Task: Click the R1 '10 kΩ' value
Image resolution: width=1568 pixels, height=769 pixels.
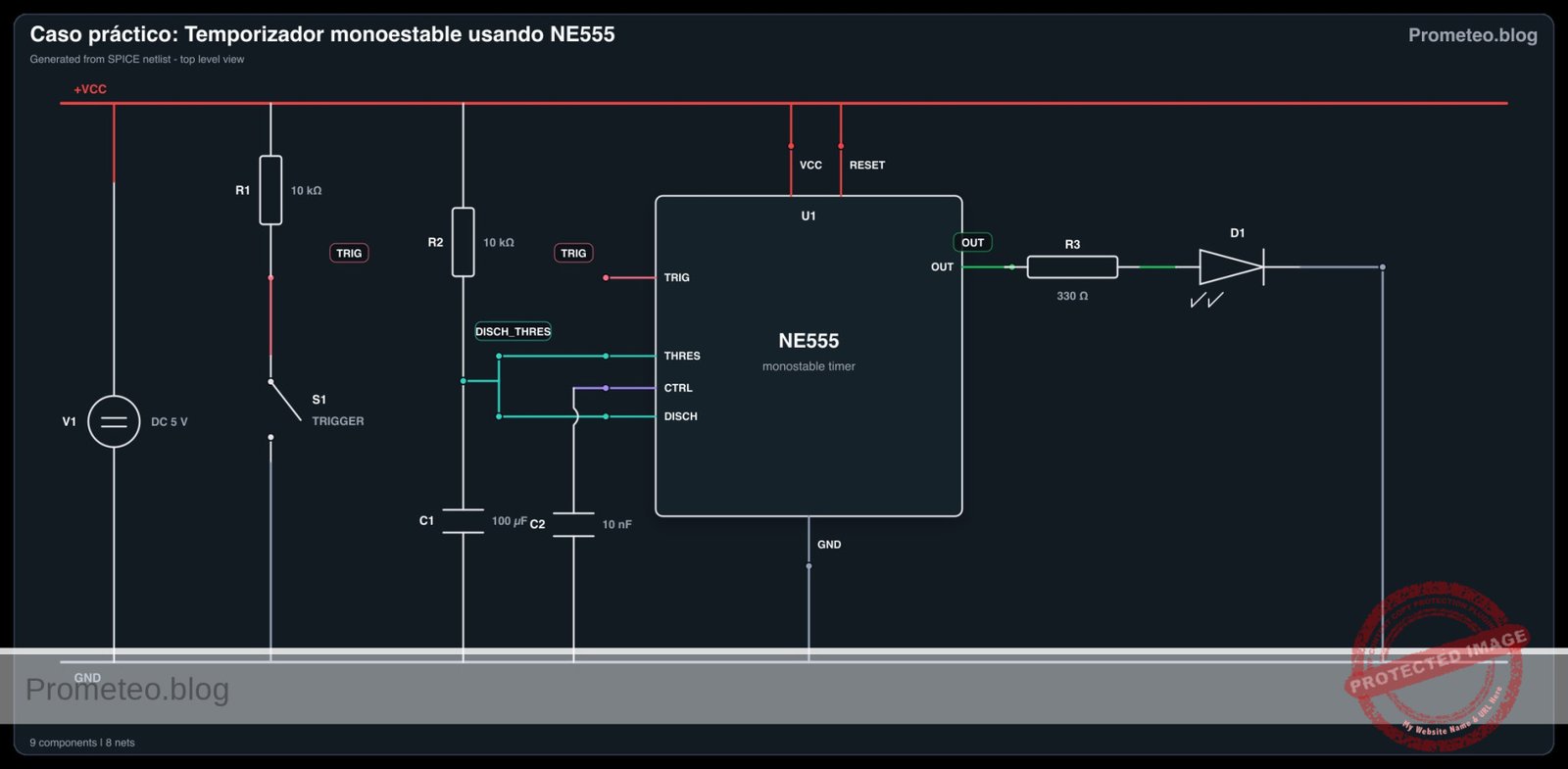Action: [306, 191]
